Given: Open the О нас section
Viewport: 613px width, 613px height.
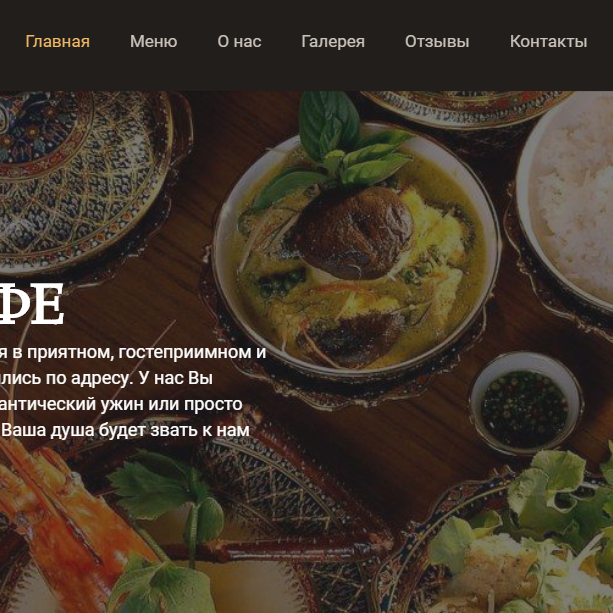Looking at the screenshot, I should click(239, 41).
